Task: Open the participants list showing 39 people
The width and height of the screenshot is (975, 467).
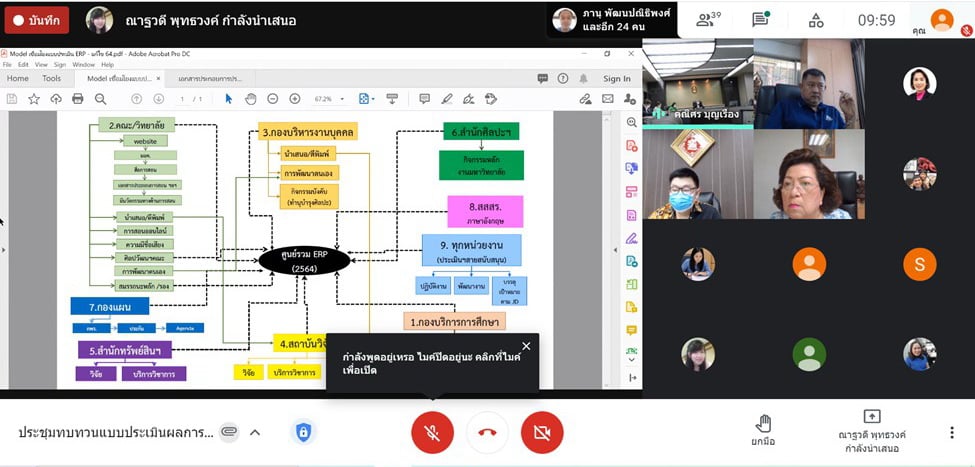Action: (709, 19)
